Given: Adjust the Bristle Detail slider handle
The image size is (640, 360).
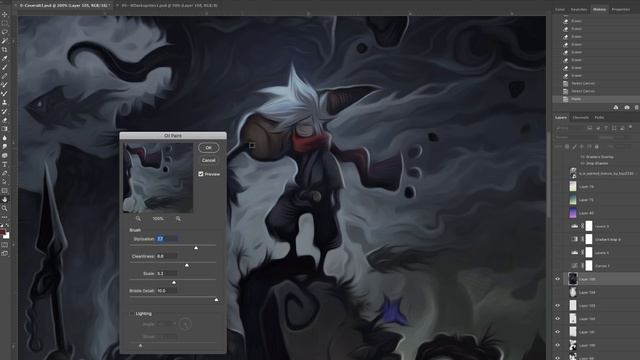Looking at the screenshot, I should (x=216, y=300).
